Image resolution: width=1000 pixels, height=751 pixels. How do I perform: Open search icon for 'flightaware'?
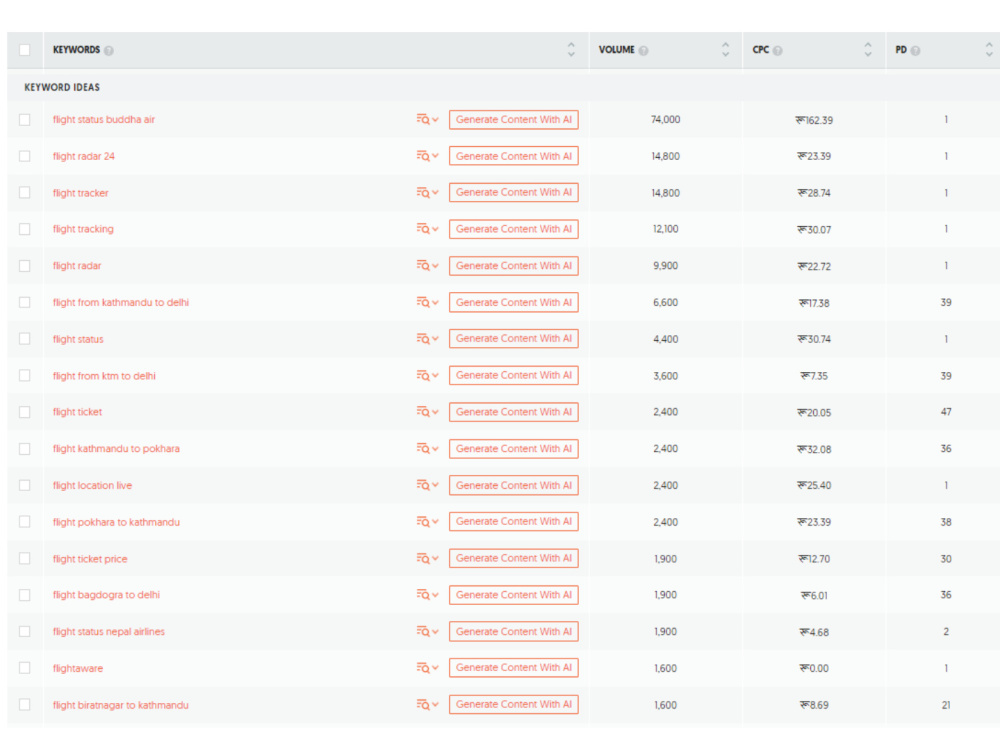427,668
